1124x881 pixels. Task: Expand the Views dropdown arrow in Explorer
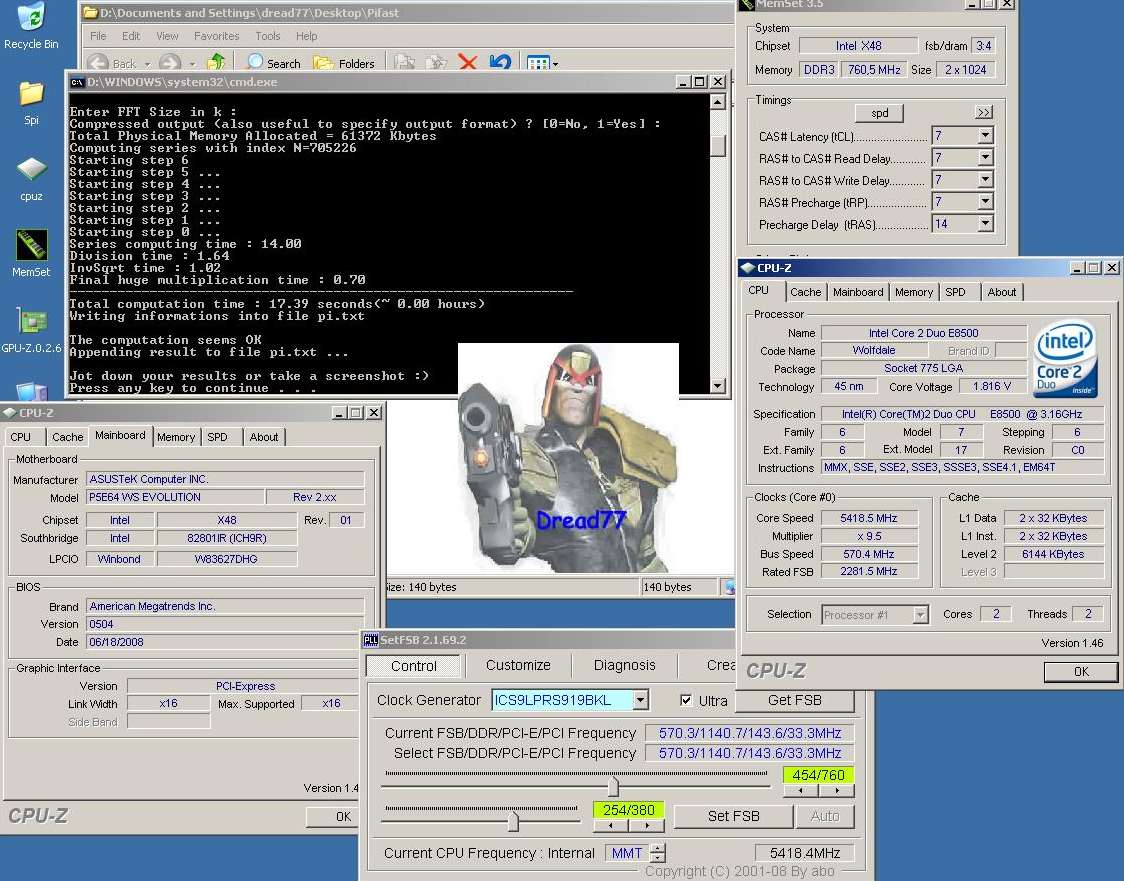tap(556, 64)
